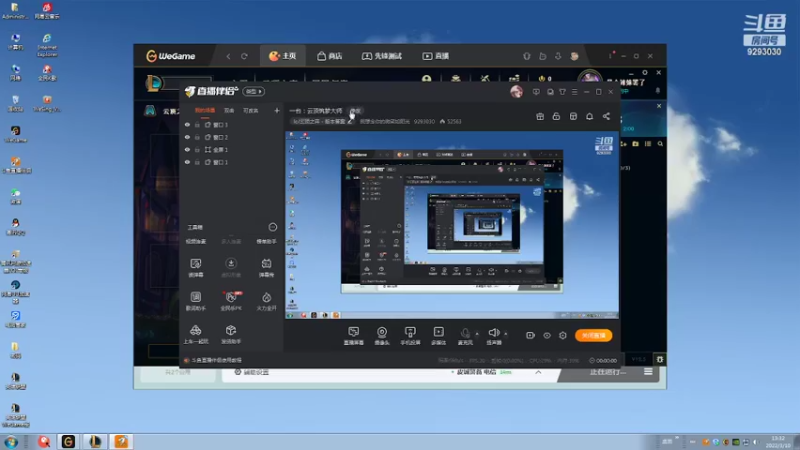This screenshot has height=450, width=800.
Task: Open the 弹幕秀 tool in toolbox
Action: click(266, 267)
